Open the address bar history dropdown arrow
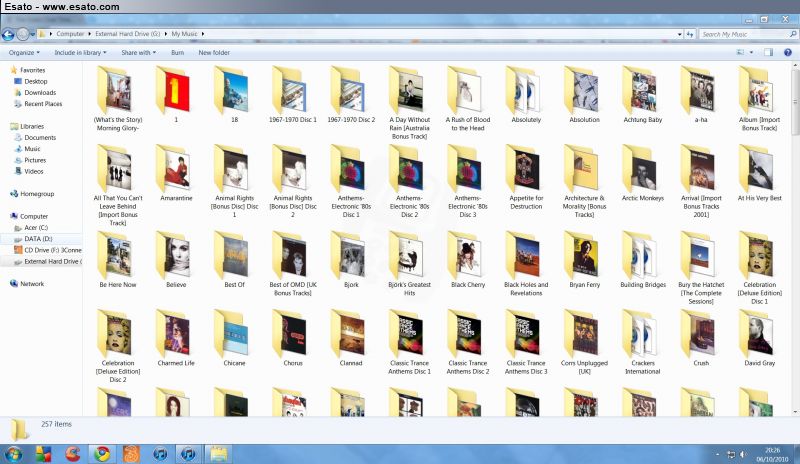Viewport: 800px width, 464px height. point(680,34)
